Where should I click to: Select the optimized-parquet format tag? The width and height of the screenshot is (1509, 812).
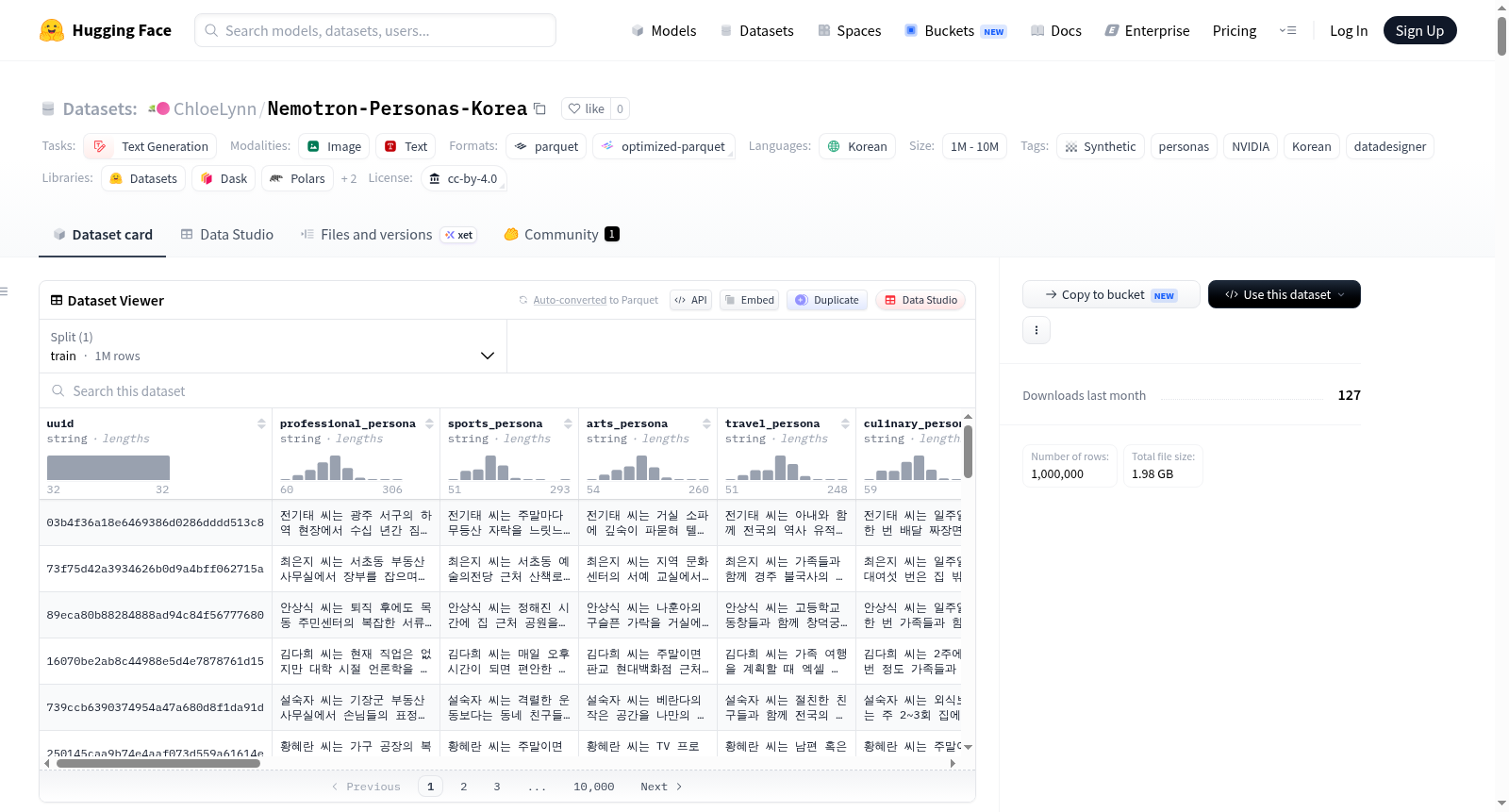[663, 146]
